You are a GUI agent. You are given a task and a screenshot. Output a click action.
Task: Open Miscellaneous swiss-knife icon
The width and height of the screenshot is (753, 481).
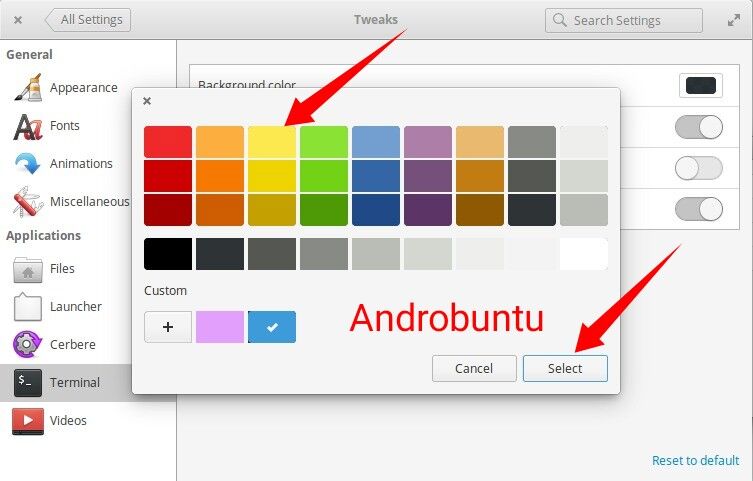click(28, 202)
